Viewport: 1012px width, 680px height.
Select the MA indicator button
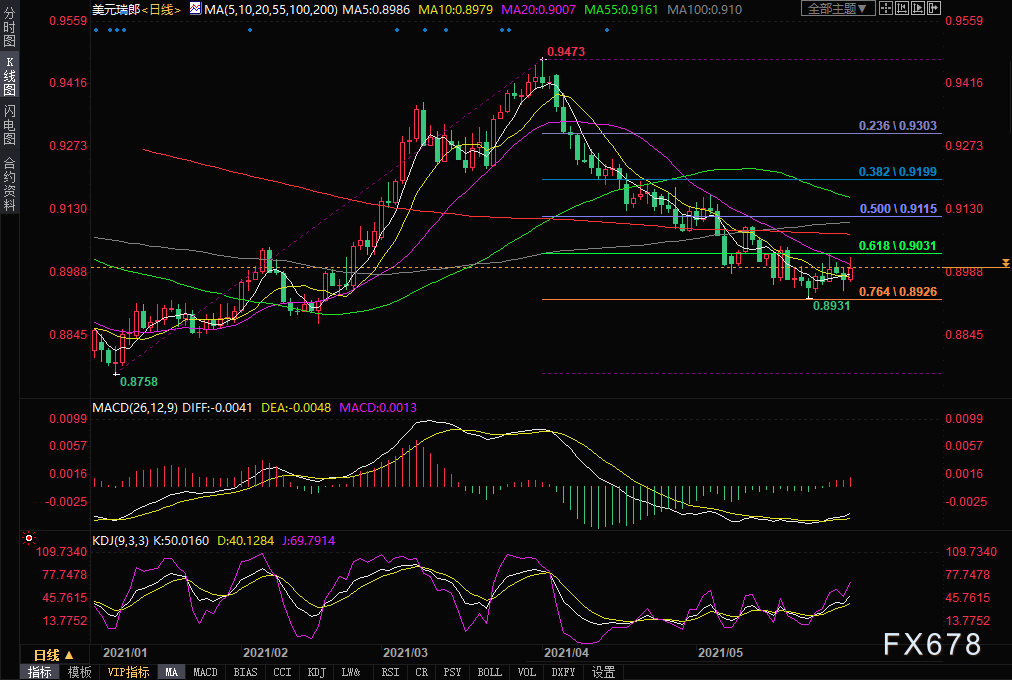click(172, 672)
